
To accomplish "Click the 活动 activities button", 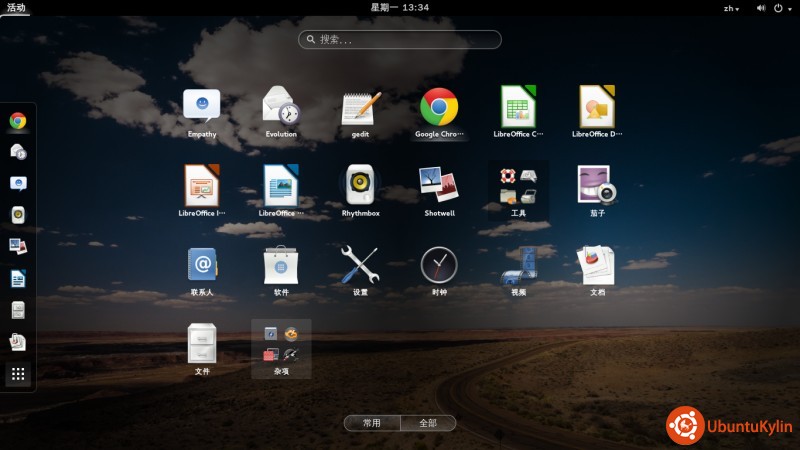I will [x=16, y=8].
